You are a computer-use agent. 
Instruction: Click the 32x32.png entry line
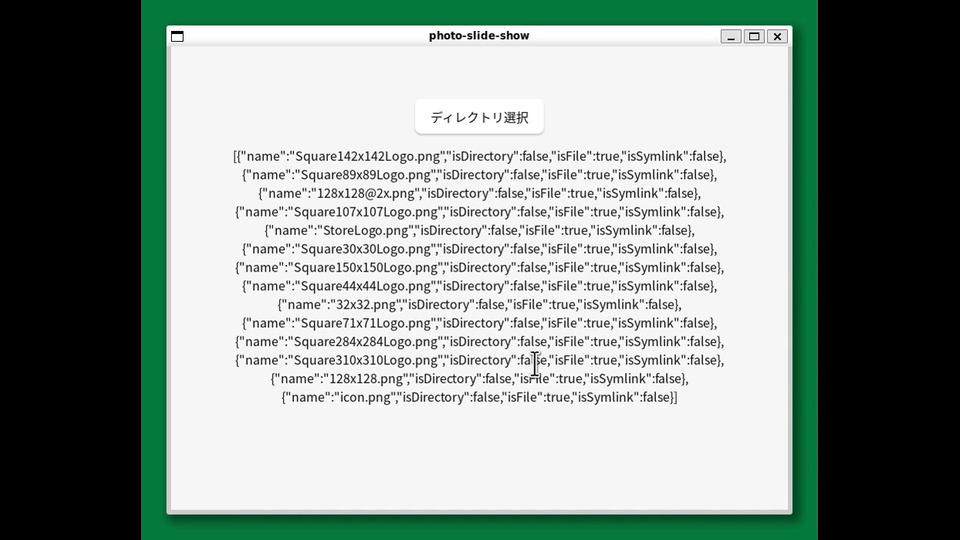tap(479, 304)
